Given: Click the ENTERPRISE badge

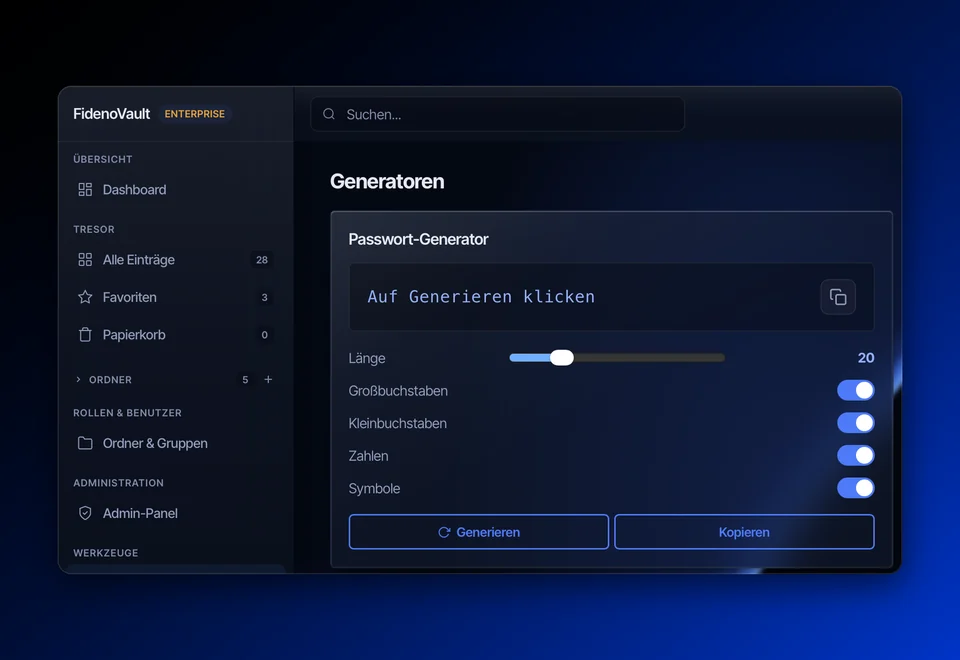Looking at the screenshot, I should click(x=195, y=114).
